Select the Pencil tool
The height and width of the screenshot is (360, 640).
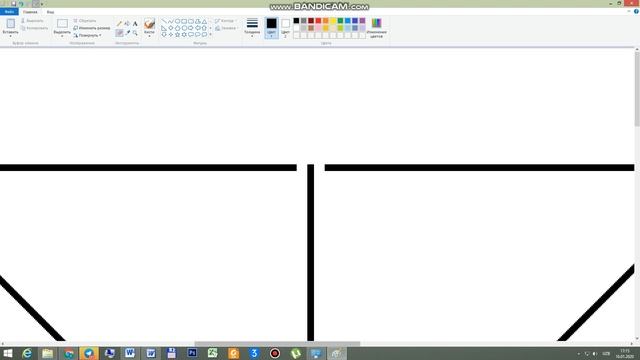coord(119,24)
